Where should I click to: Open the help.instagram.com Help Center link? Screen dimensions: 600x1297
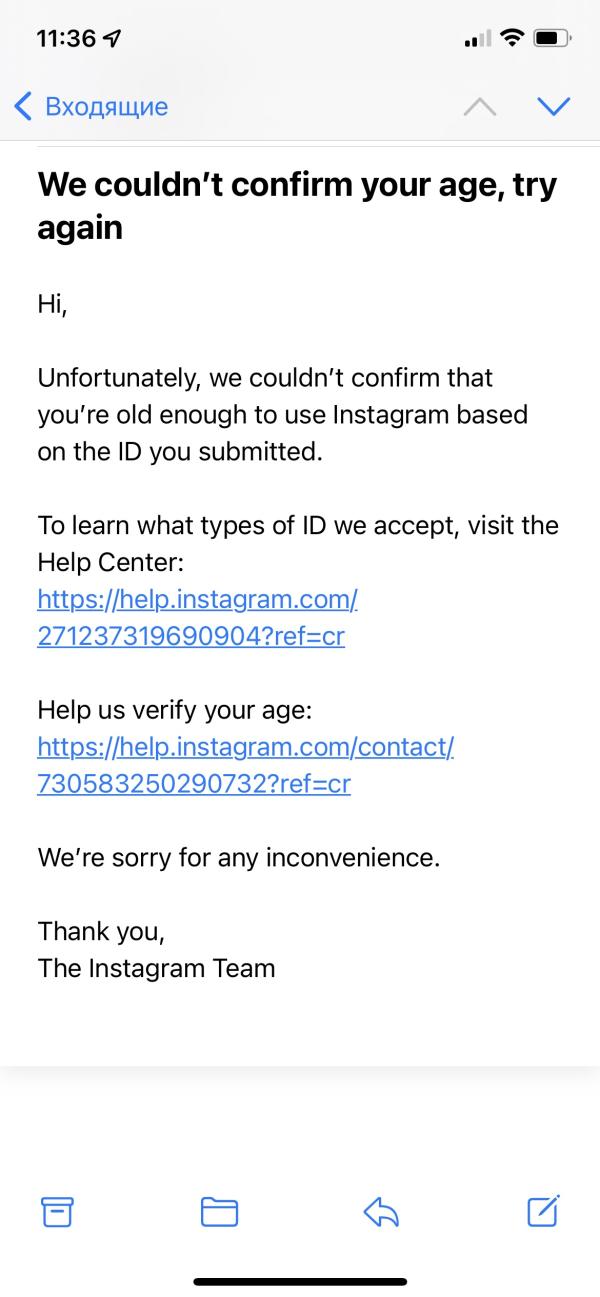click(197, 599)
